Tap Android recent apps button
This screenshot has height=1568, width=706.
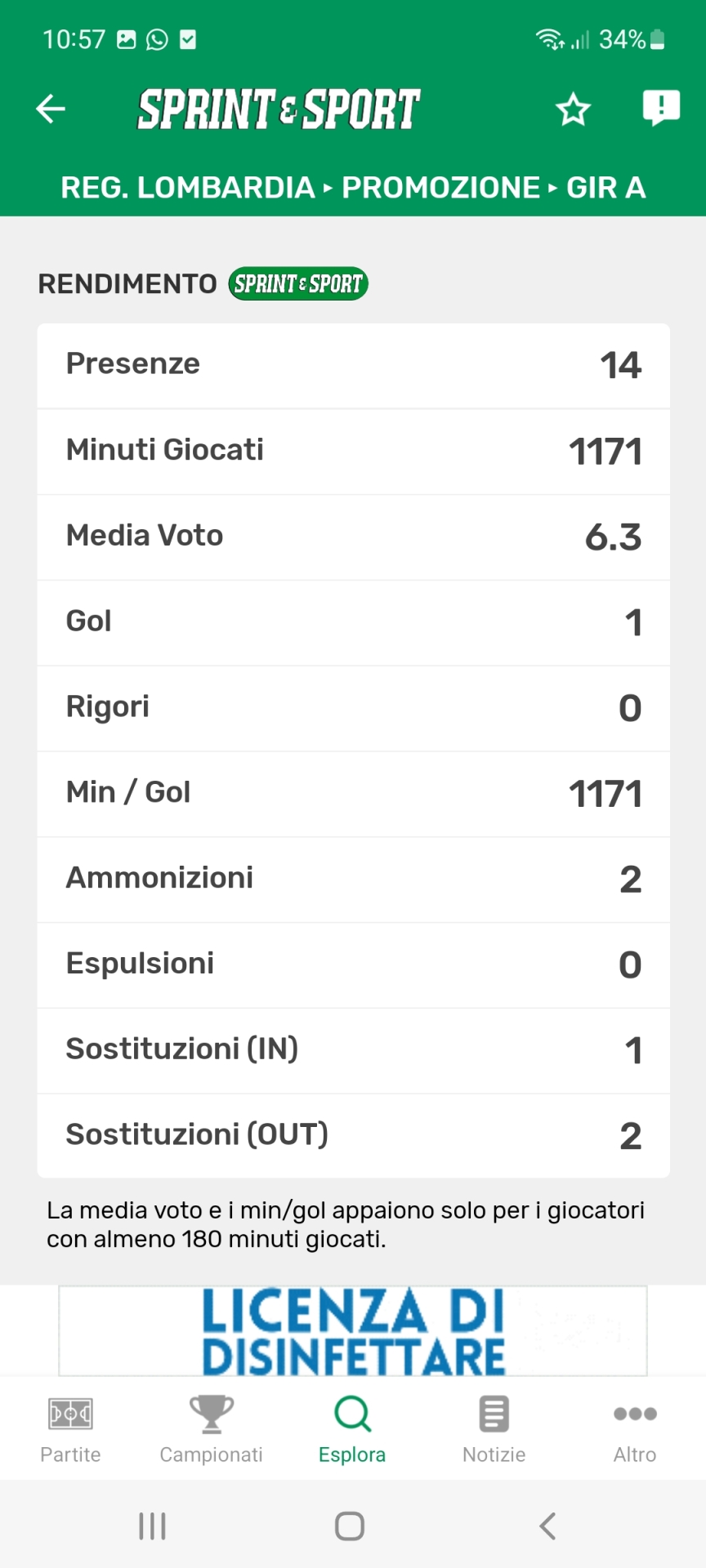(153, 1526)
